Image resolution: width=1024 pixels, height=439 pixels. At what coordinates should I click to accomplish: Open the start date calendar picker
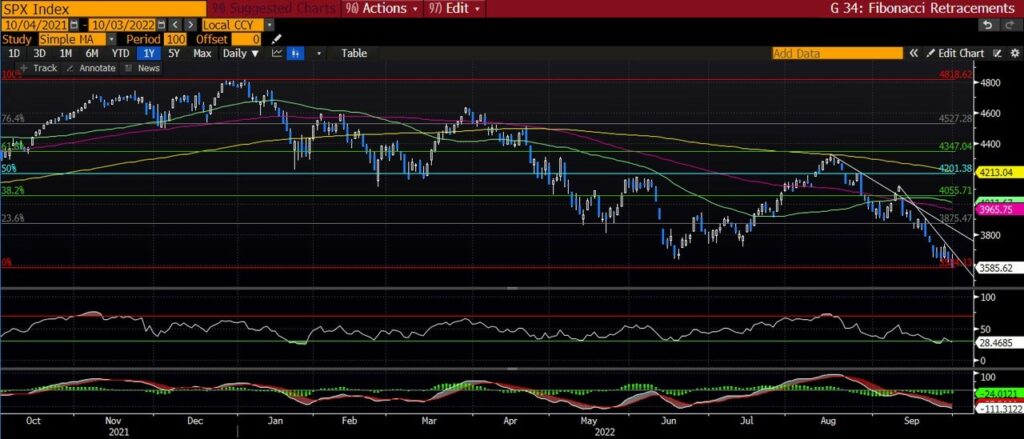pos(74,23)
